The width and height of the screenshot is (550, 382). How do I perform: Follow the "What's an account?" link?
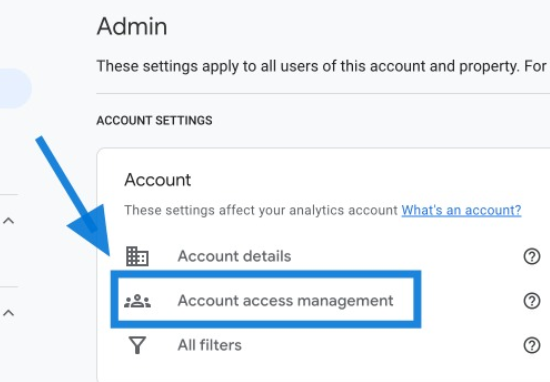[x=461, y=210]
